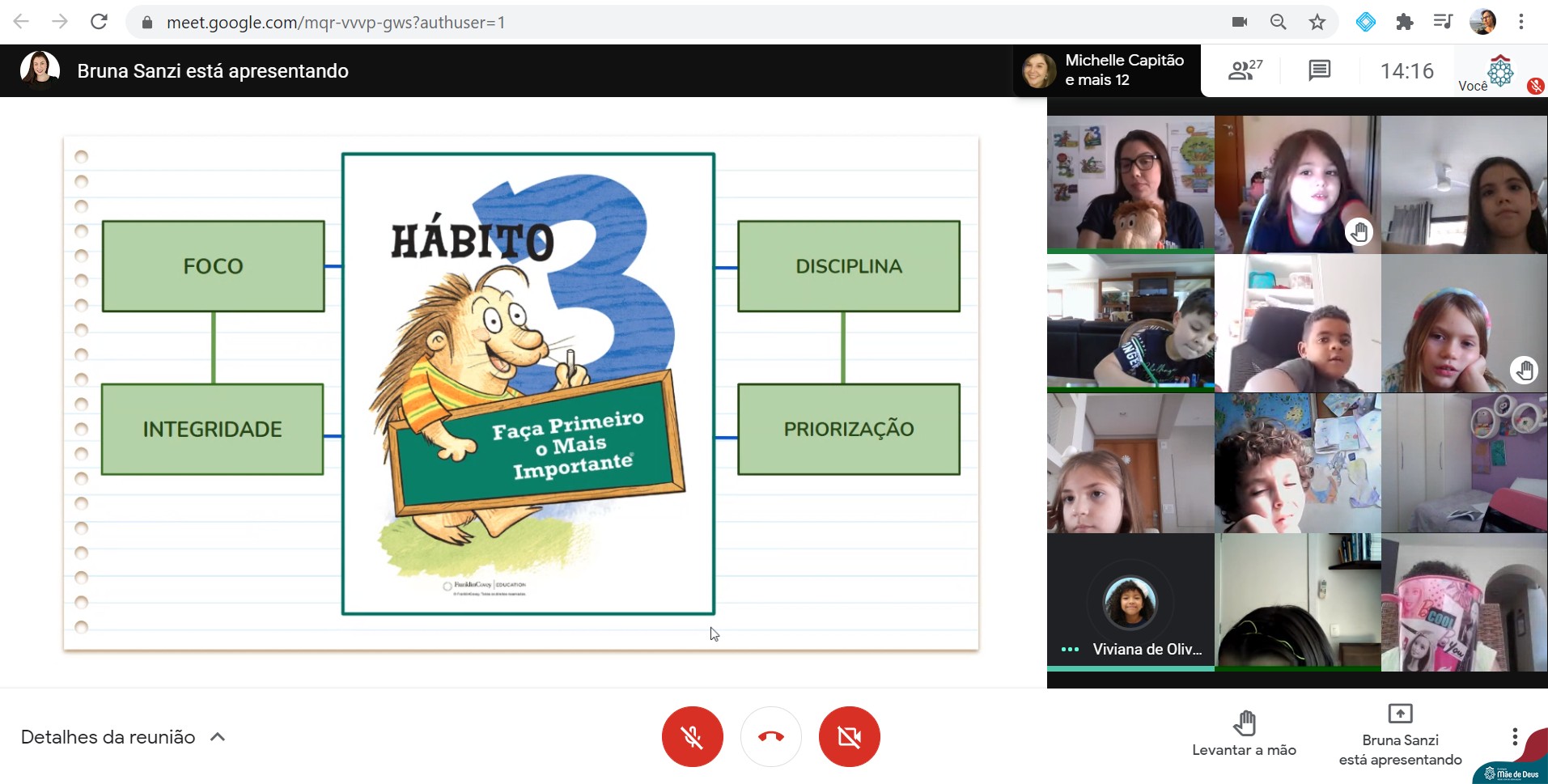Hang up with the leave call button
The height and width of the screenshot is (784, 1548).
770,736
